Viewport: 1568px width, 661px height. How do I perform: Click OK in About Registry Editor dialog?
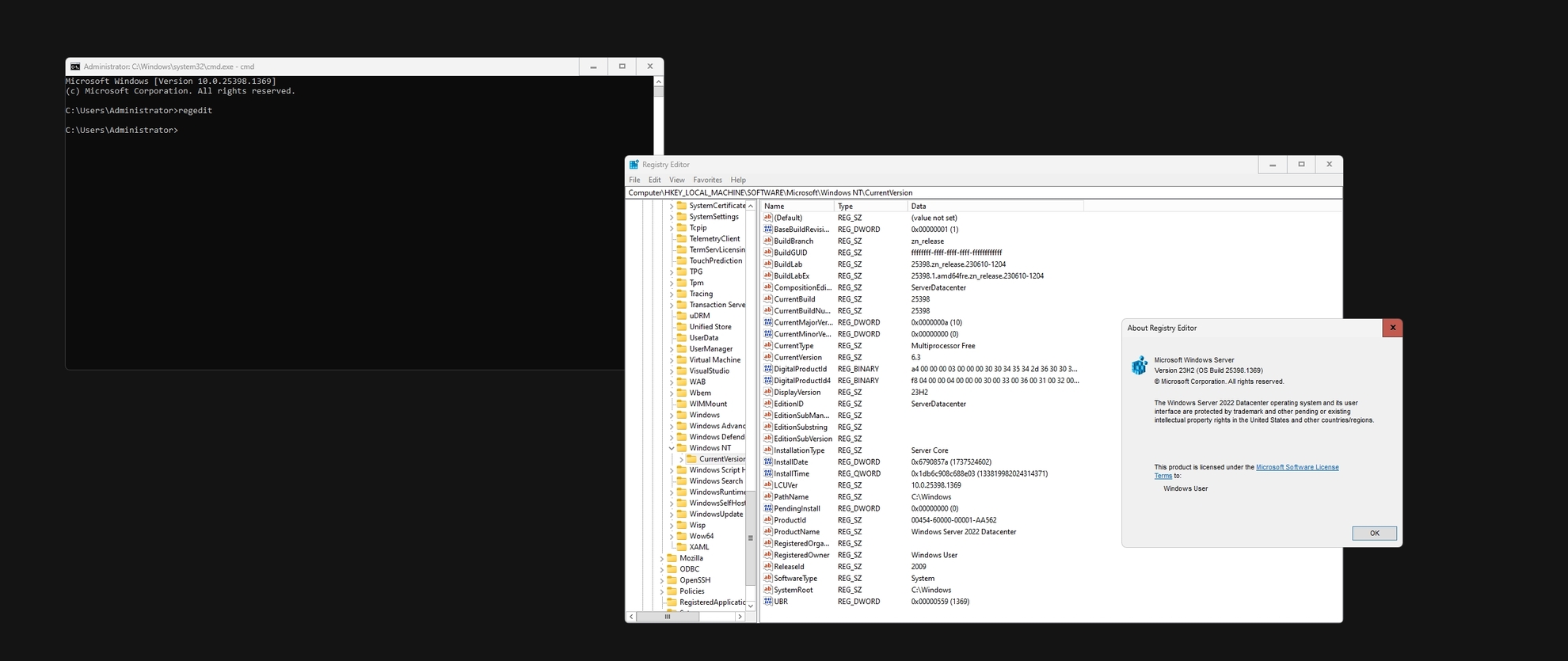pyautogui.click(x=1374, y=533)
